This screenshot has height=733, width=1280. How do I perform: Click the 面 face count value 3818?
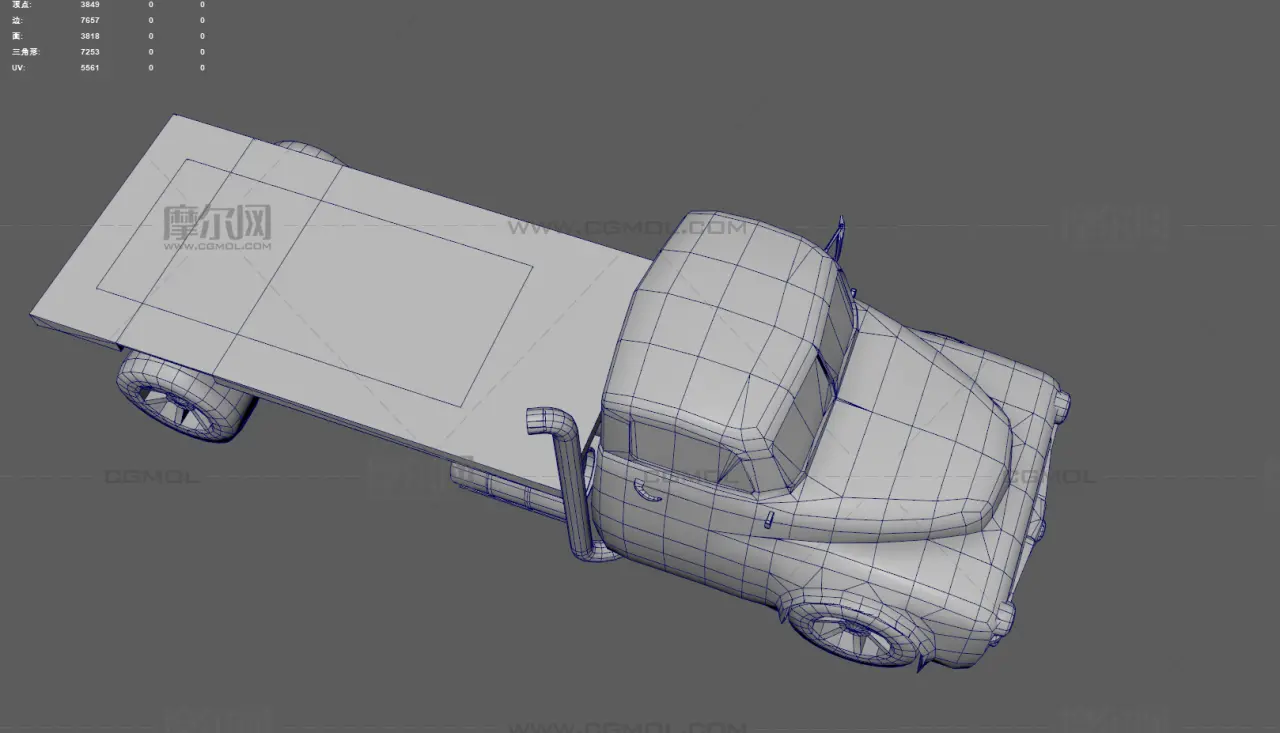pyautogui.click(x=90, y=36)
